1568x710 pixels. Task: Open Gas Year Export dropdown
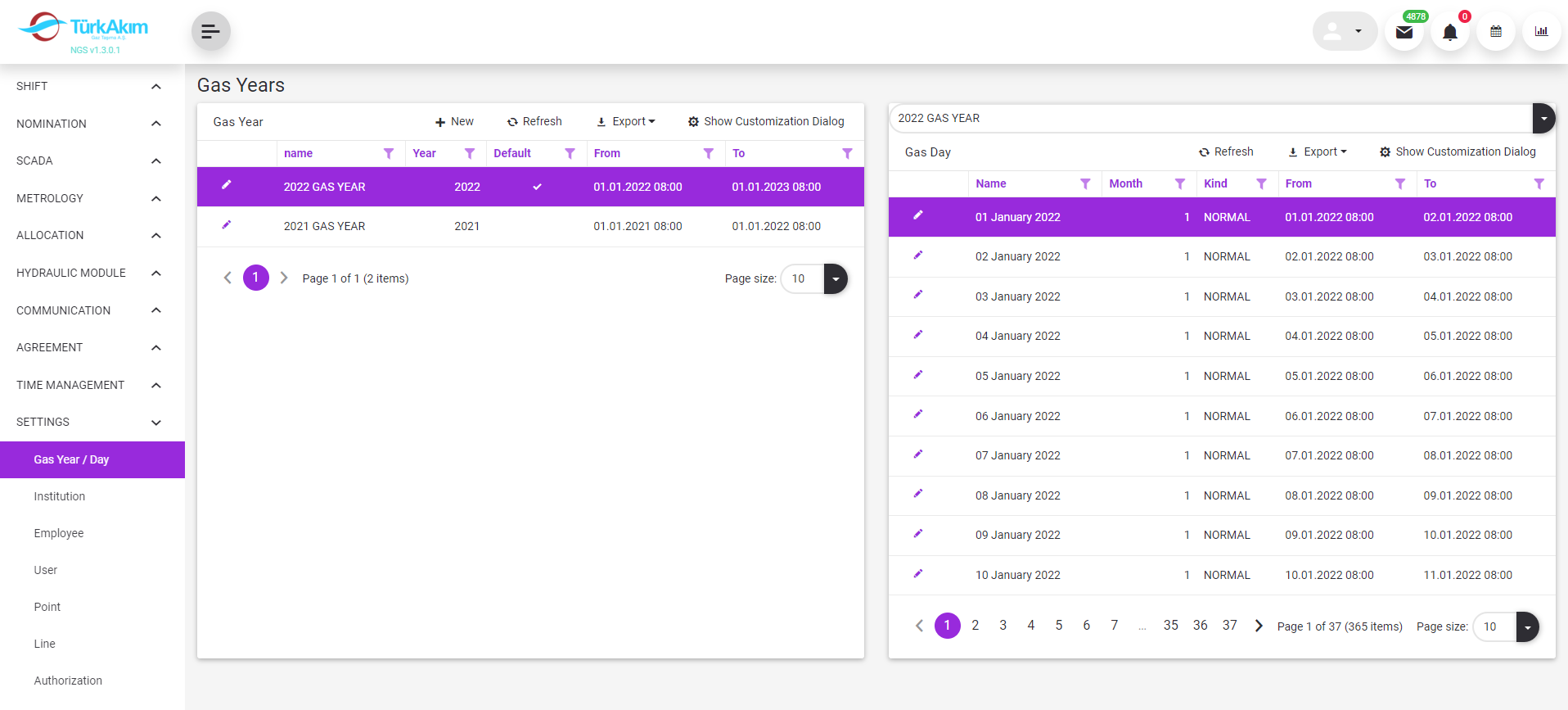(626, 121)
